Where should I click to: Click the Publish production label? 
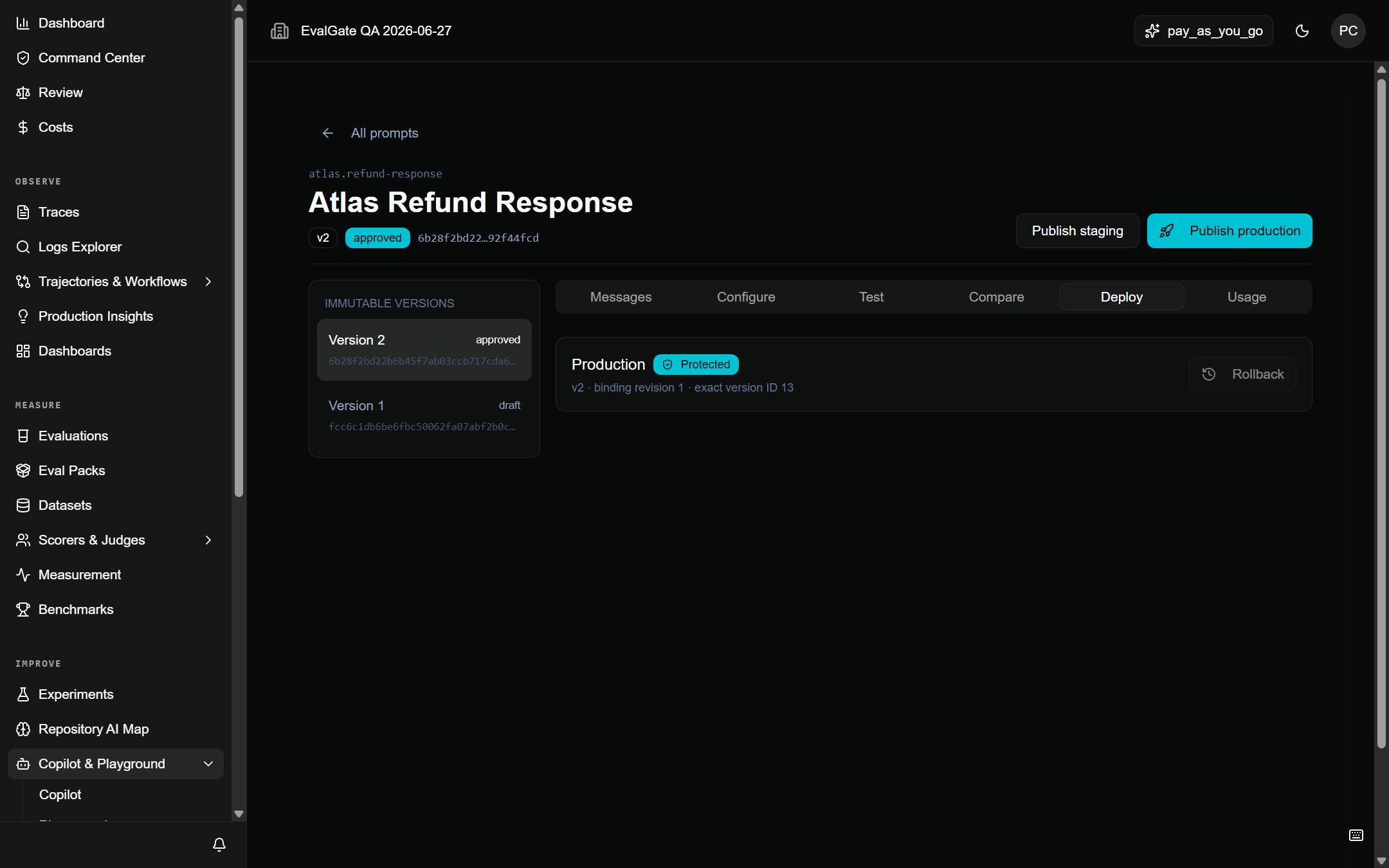pos(1245,231)
